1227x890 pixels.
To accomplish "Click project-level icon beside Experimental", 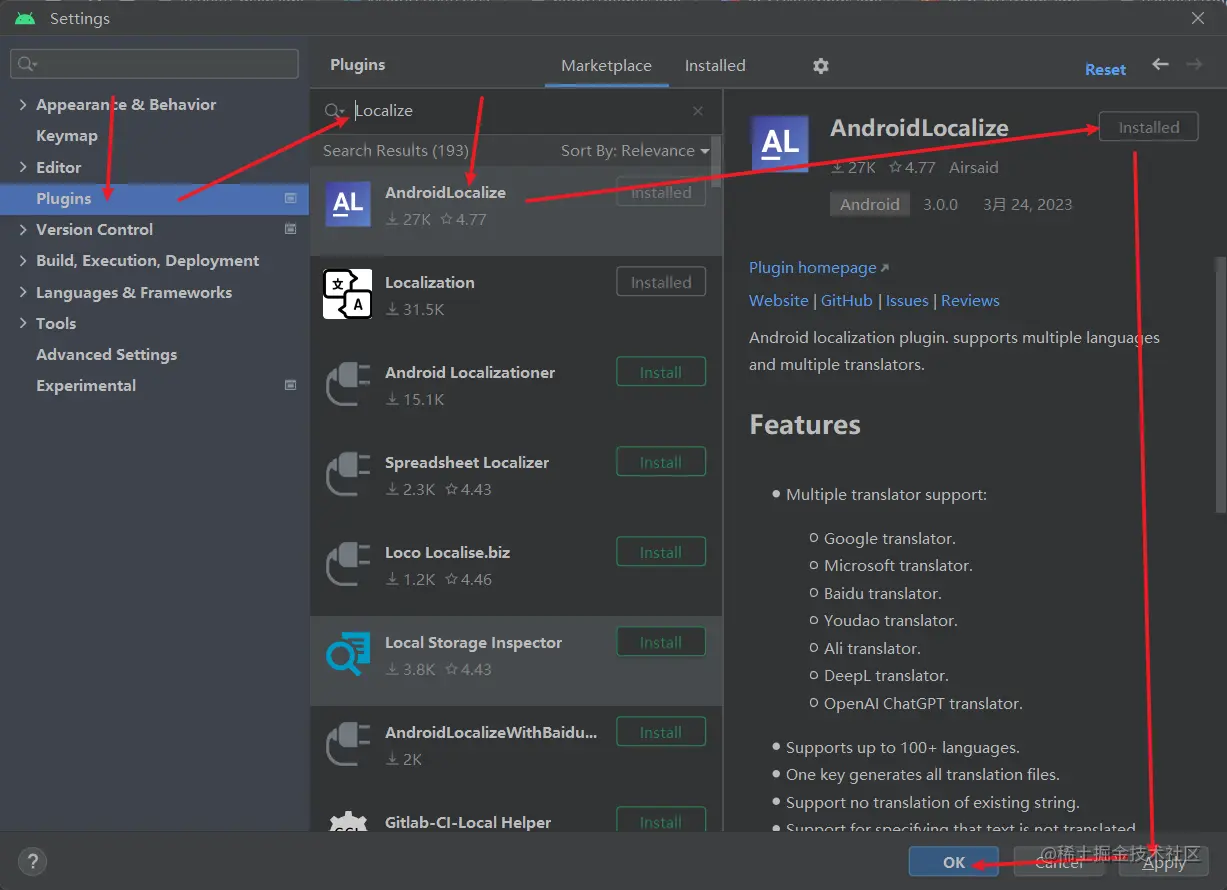I will 290,385.
